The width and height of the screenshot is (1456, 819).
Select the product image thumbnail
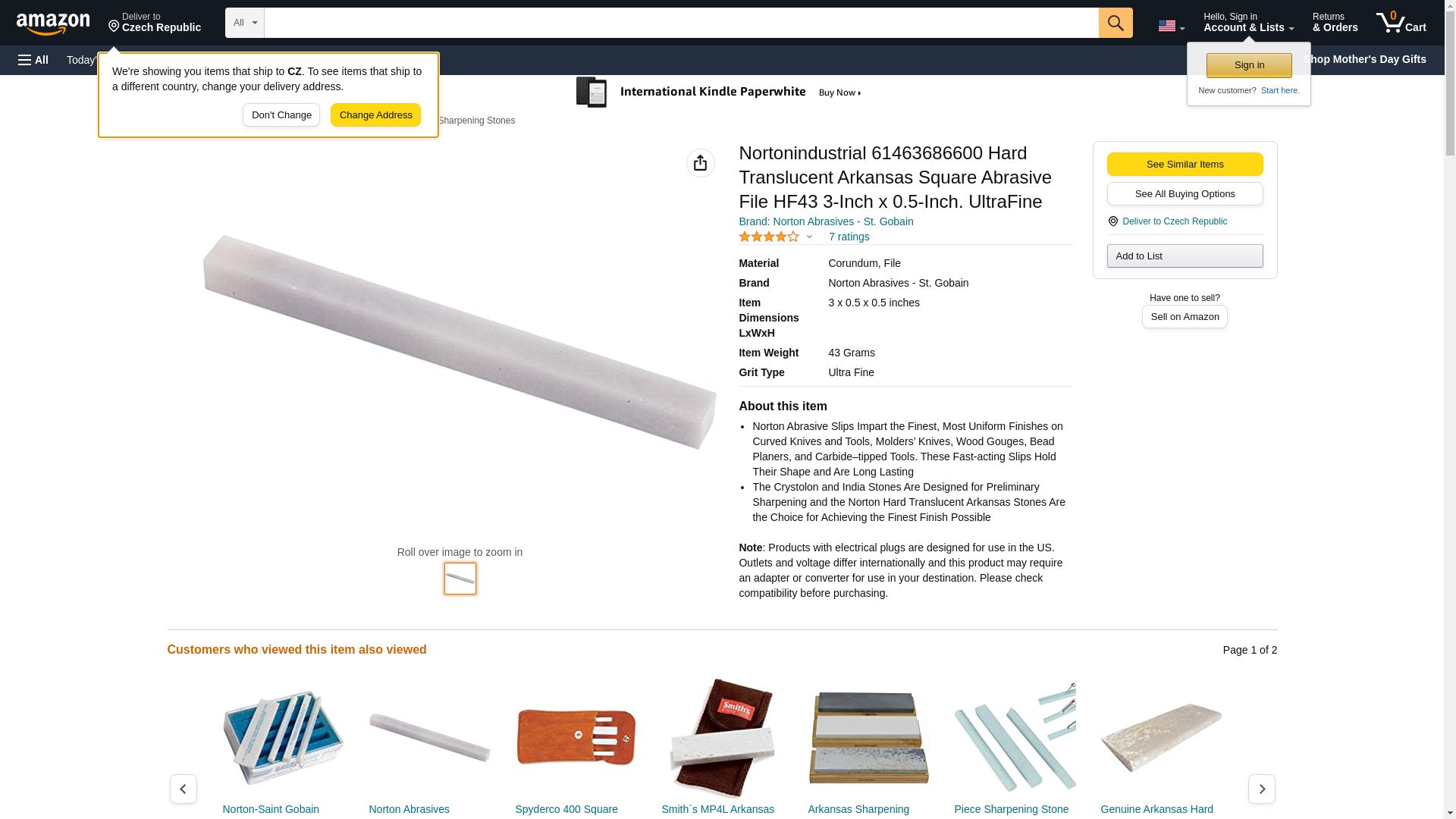coord(460,579)
